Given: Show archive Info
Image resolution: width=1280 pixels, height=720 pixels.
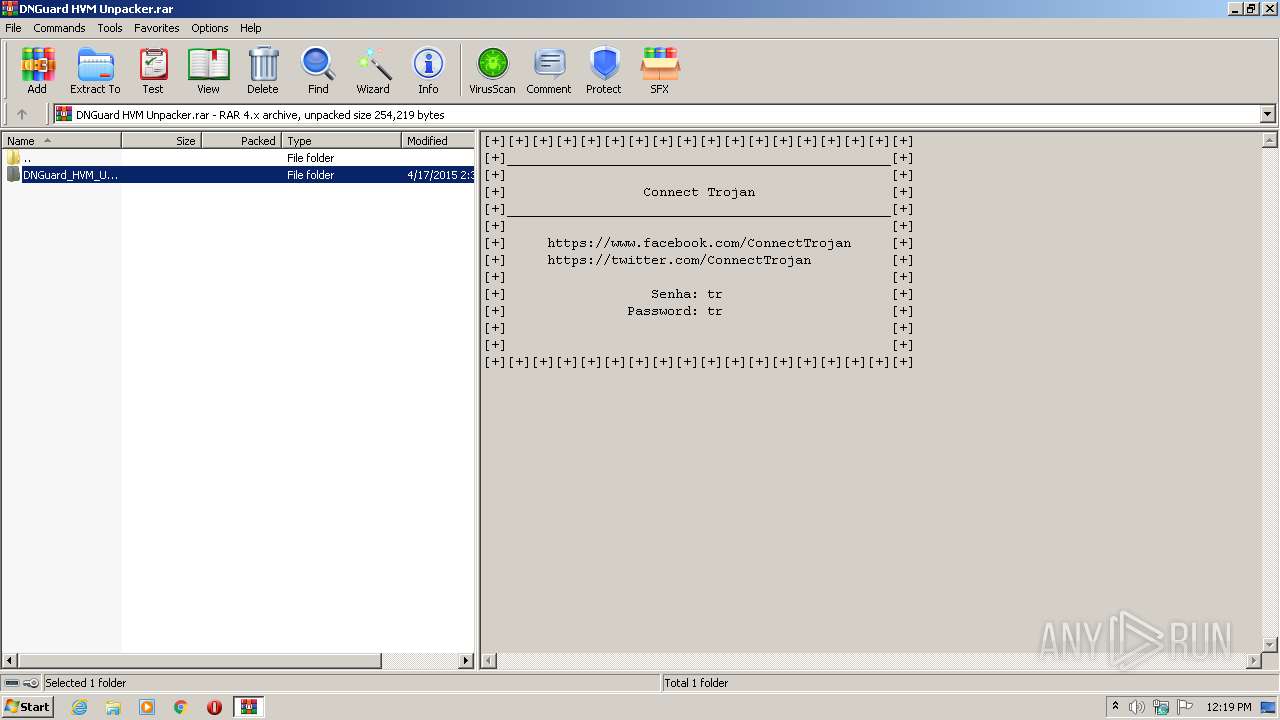Looking at the screenshot, I should (x=428, y=70).
